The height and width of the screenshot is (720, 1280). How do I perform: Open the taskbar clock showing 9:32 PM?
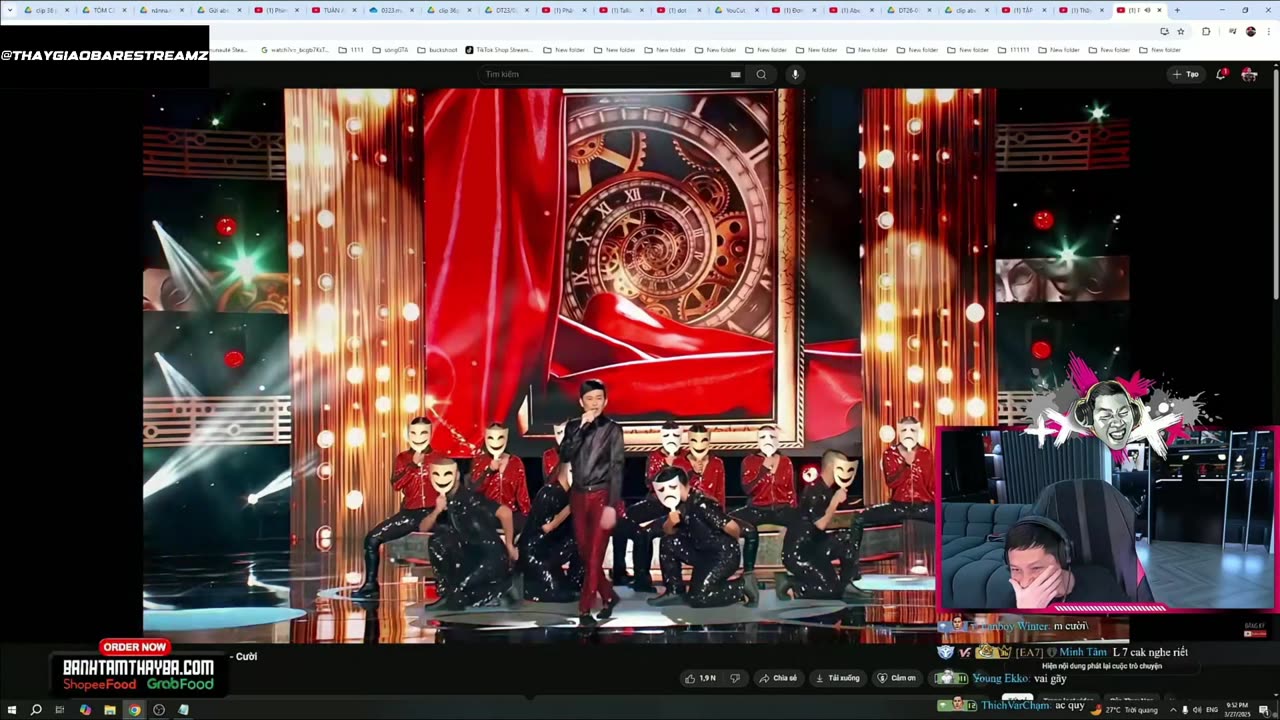[x=1239, y=710]
